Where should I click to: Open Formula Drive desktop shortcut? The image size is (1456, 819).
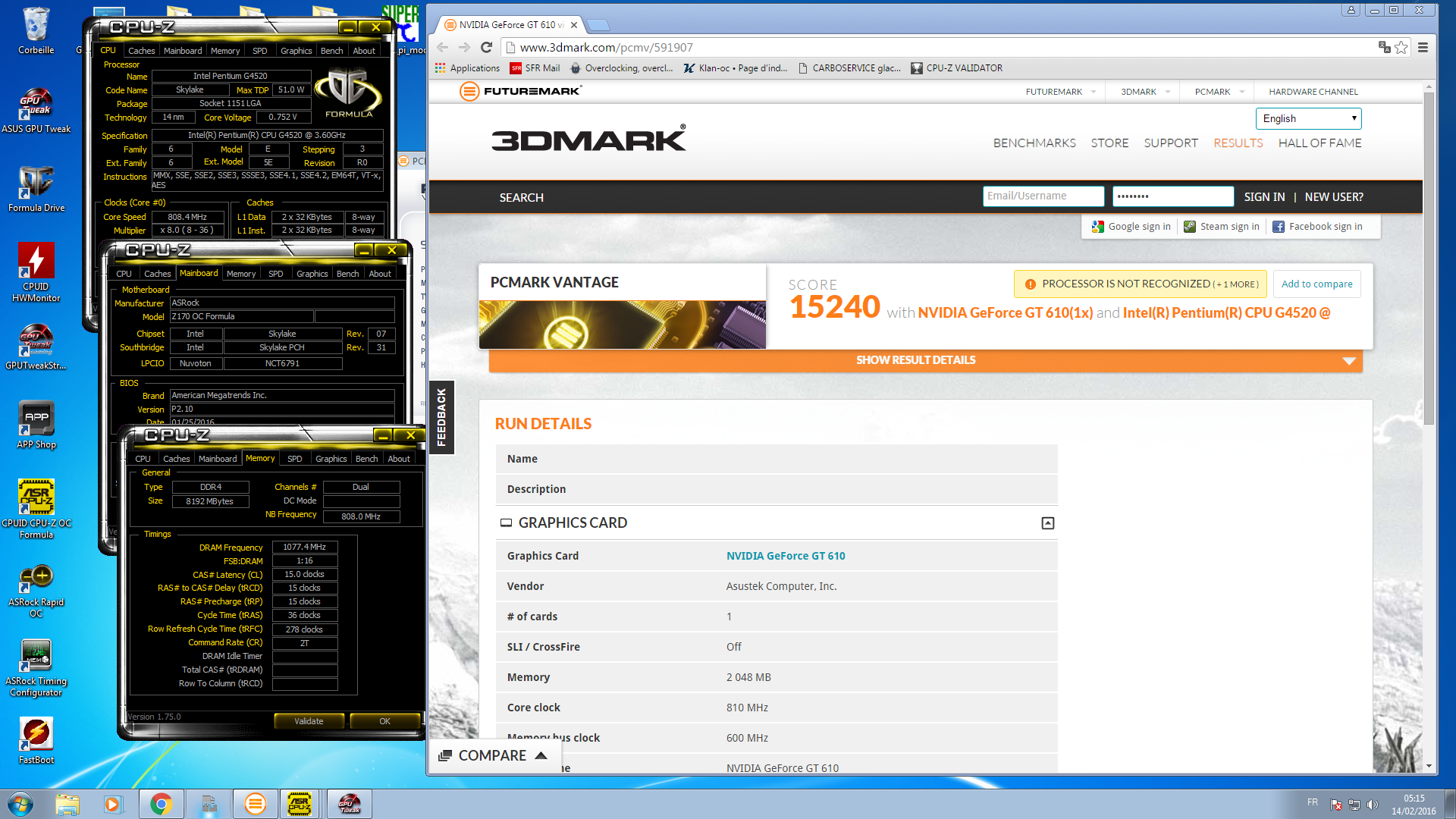(36, 190)
